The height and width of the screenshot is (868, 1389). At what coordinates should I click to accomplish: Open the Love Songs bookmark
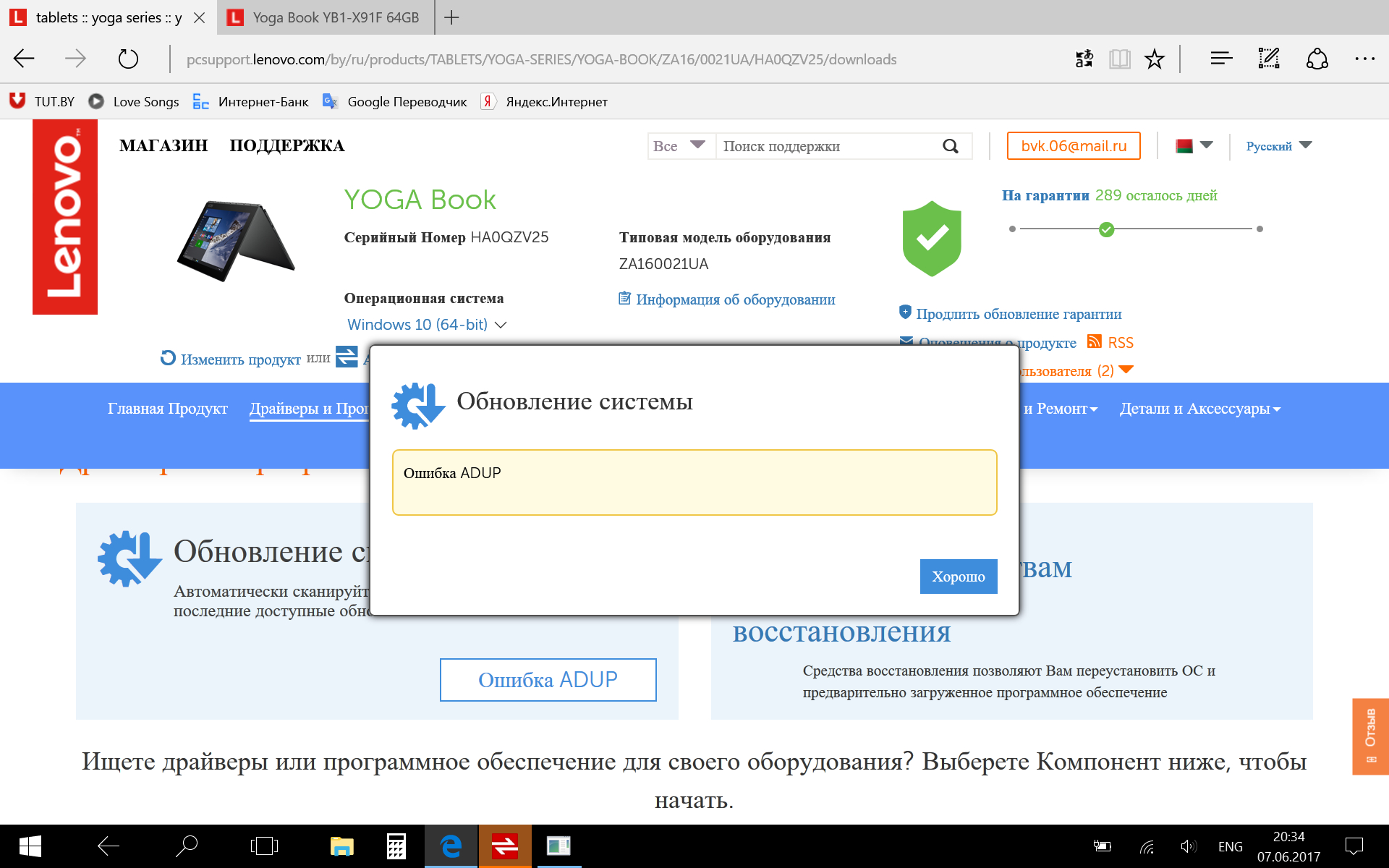pos(134,102)
